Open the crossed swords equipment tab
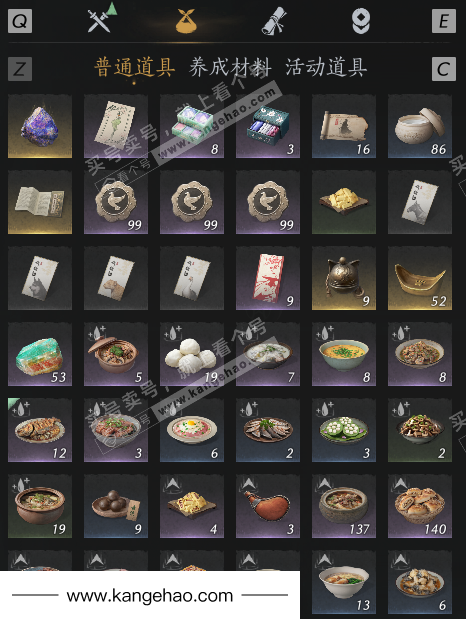 [x=100, y=19]
